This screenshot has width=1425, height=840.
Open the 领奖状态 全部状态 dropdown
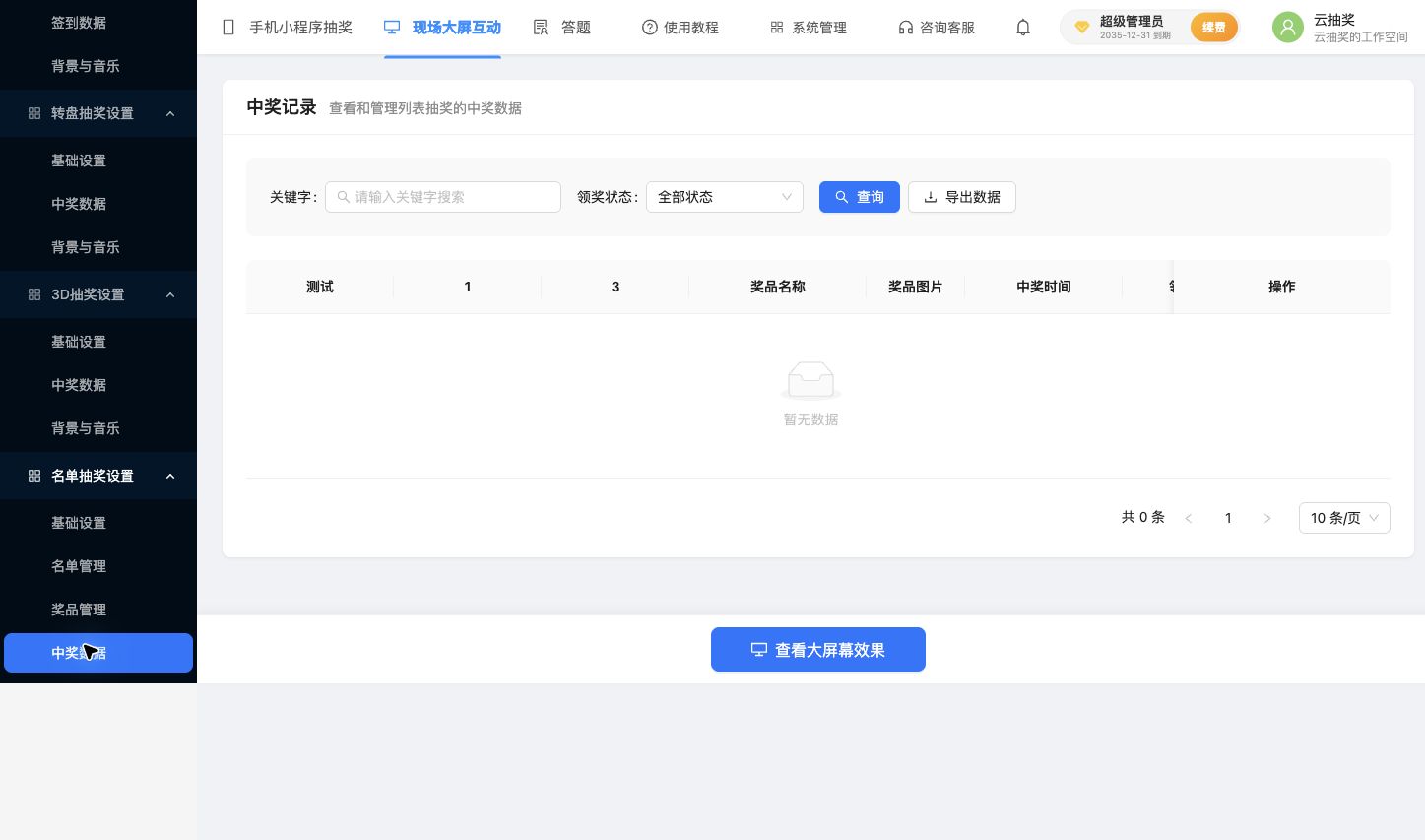[725, 197]
